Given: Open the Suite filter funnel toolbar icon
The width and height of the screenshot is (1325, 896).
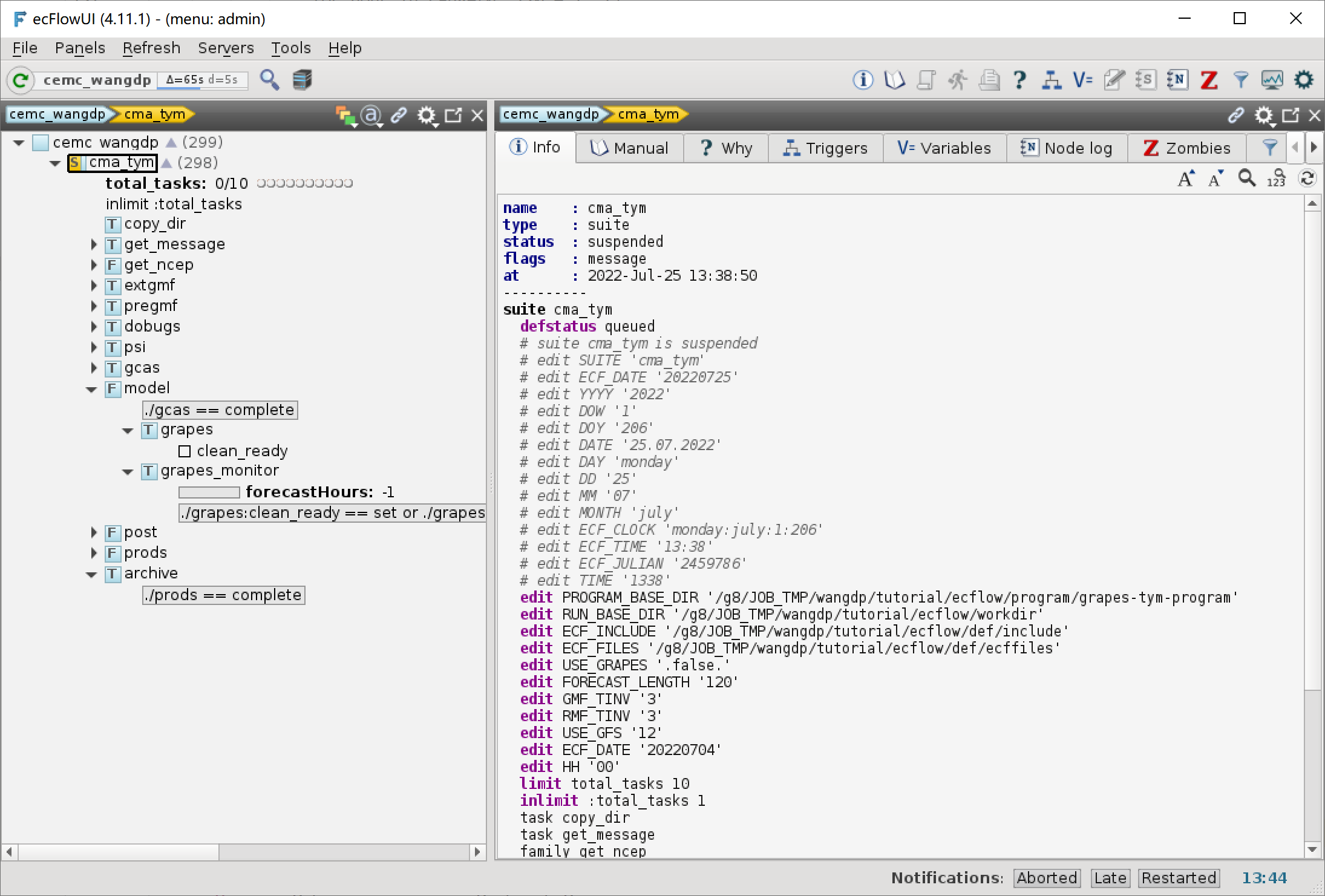Looking at the screenshot, I should pos(1240,79).
